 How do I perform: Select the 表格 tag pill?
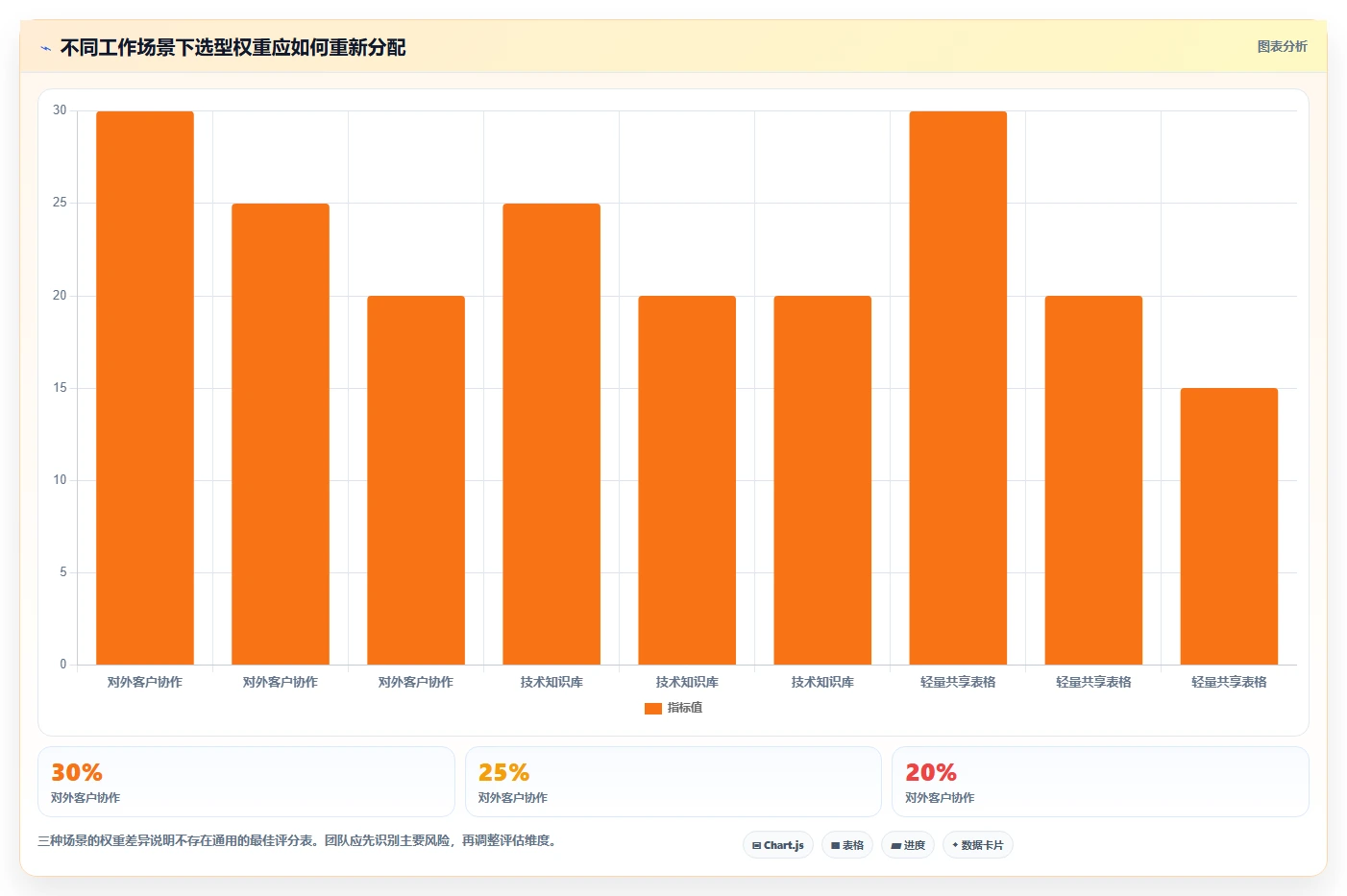pos(847,845)
